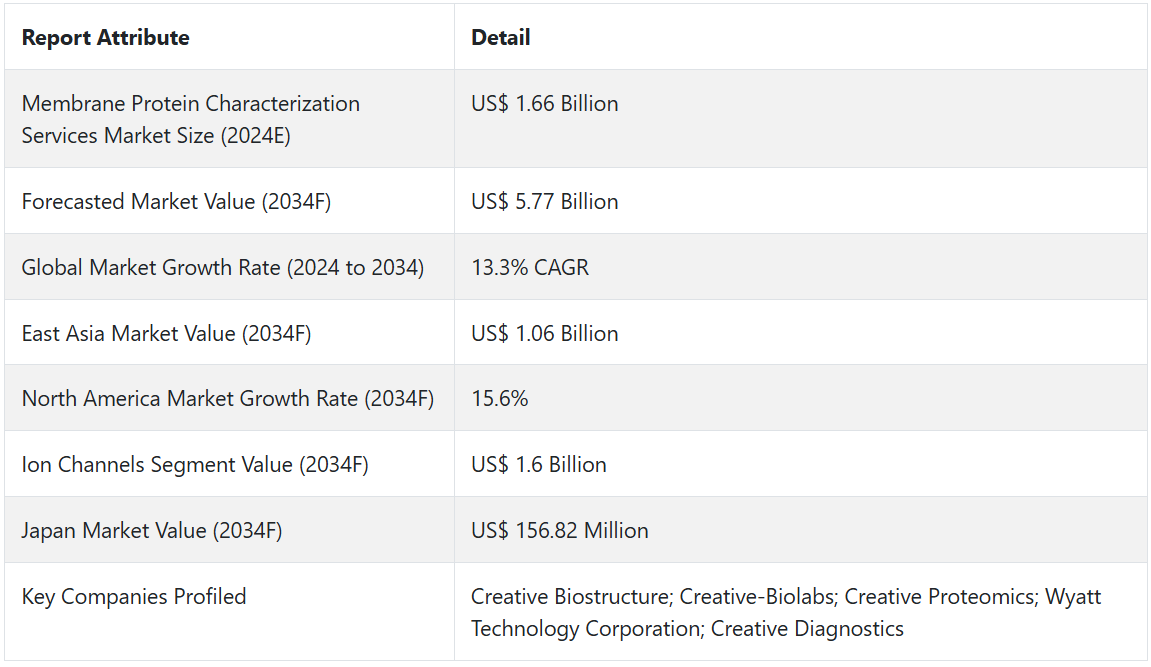Select the Membrane Protein Characterization Services Market Size cell
The width and height of the screenshot is (1151, 667).
point(190,119)
